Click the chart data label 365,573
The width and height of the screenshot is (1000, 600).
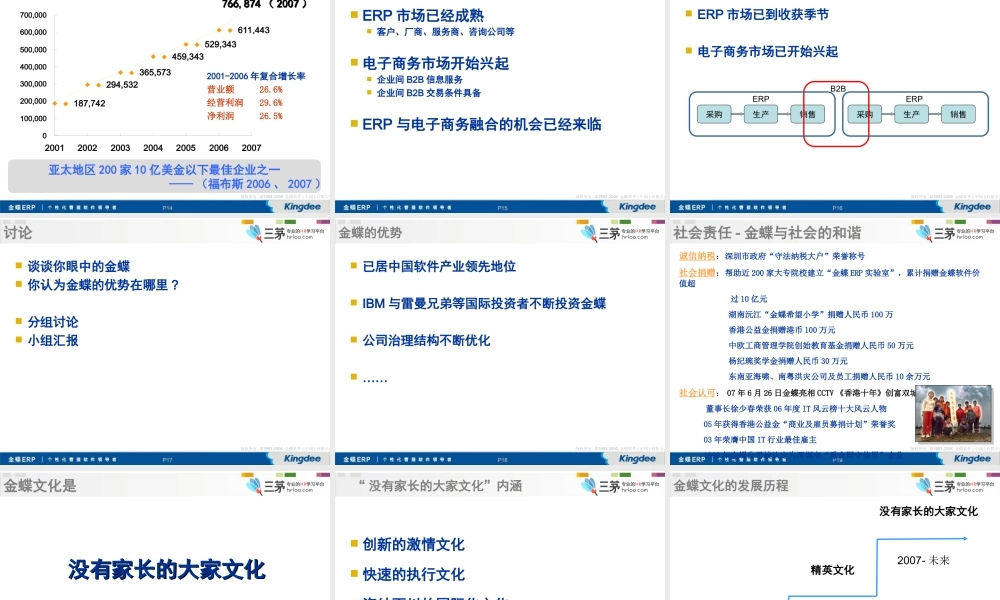(155, 72)
